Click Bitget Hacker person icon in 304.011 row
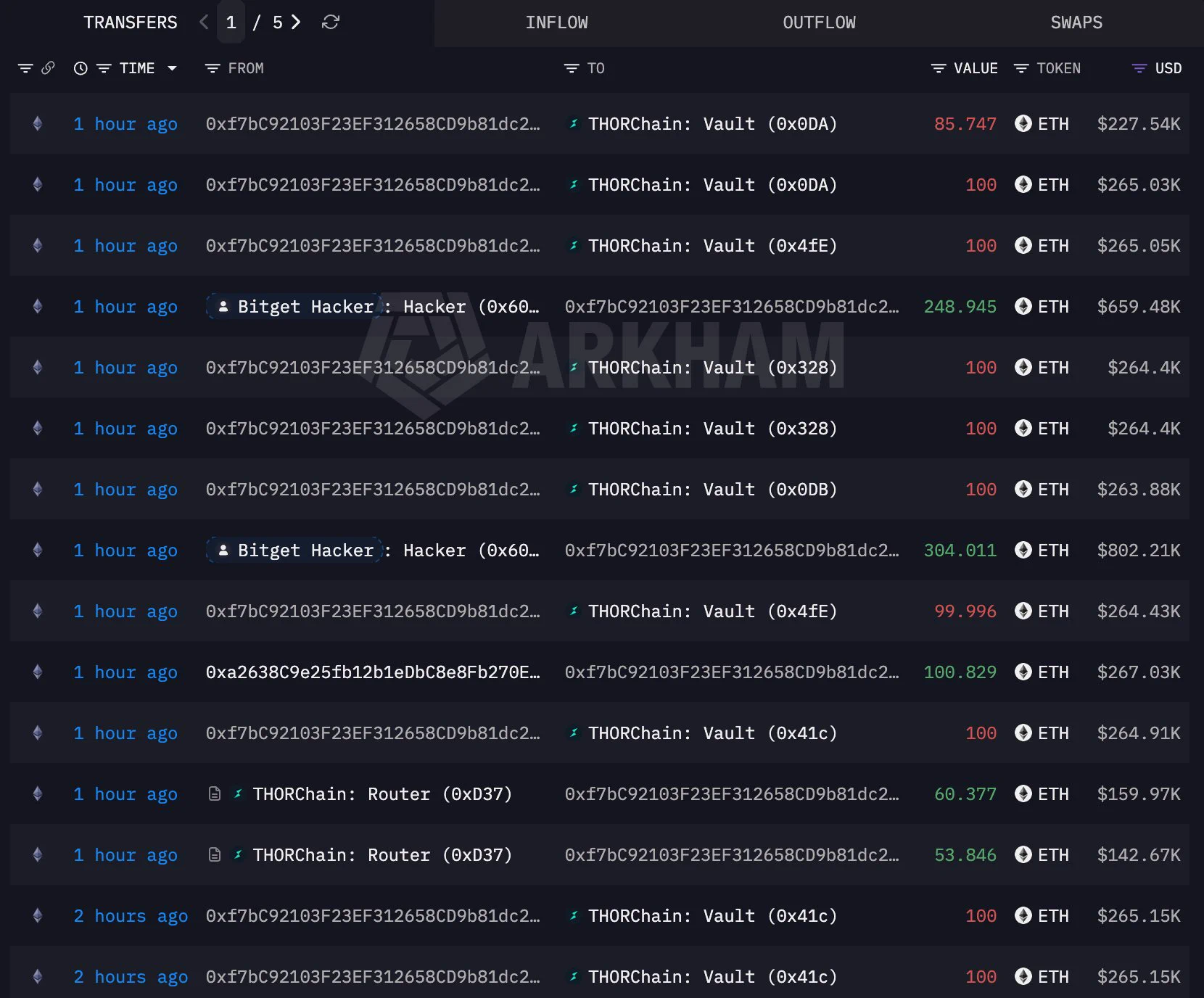The image size is (1204, 998). tap(223, 550)
